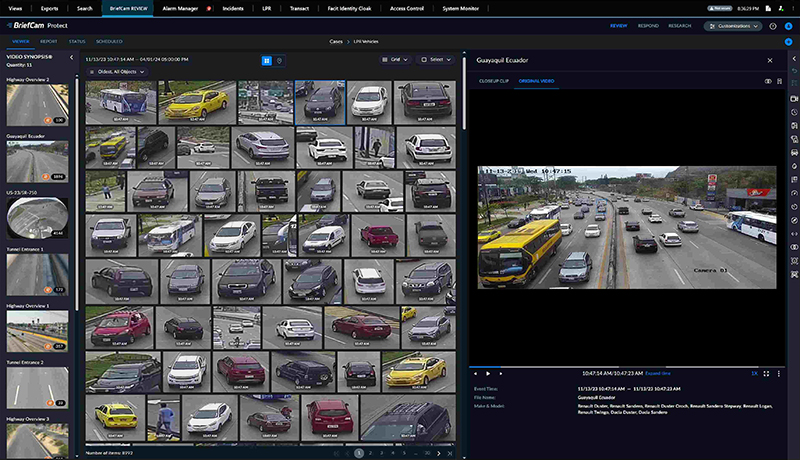Change the 1X playback speed
This screenshot has width=800, height=460.
coord(753,373)
